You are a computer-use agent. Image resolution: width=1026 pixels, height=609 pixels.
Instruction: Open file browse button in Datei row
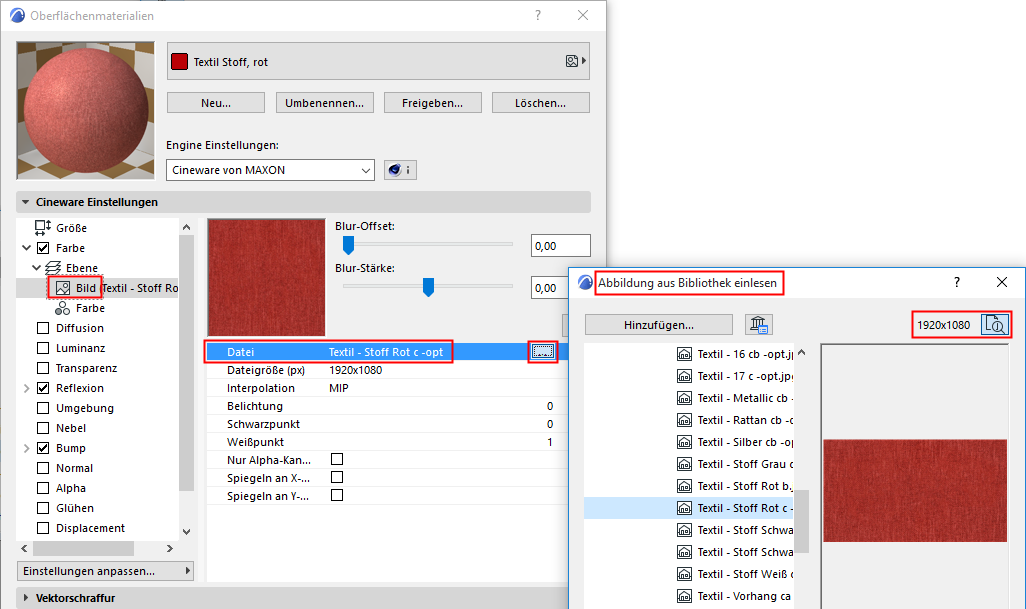coord(542,352)
